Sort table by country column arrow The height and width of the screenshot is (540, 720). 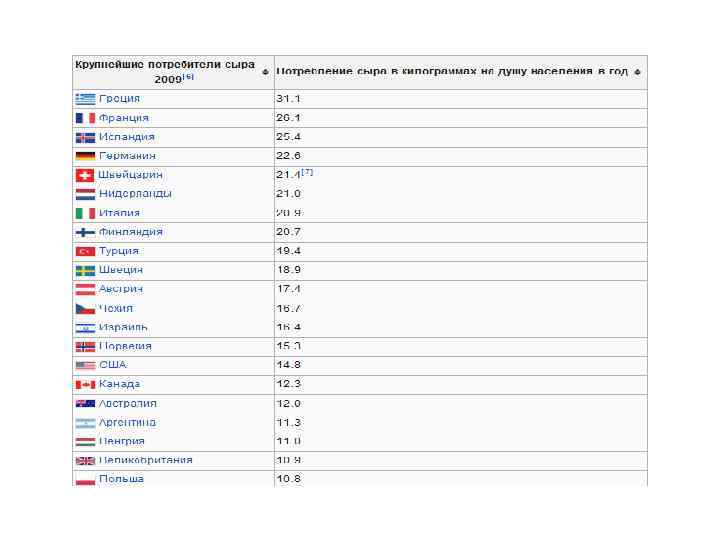point(265,72)
